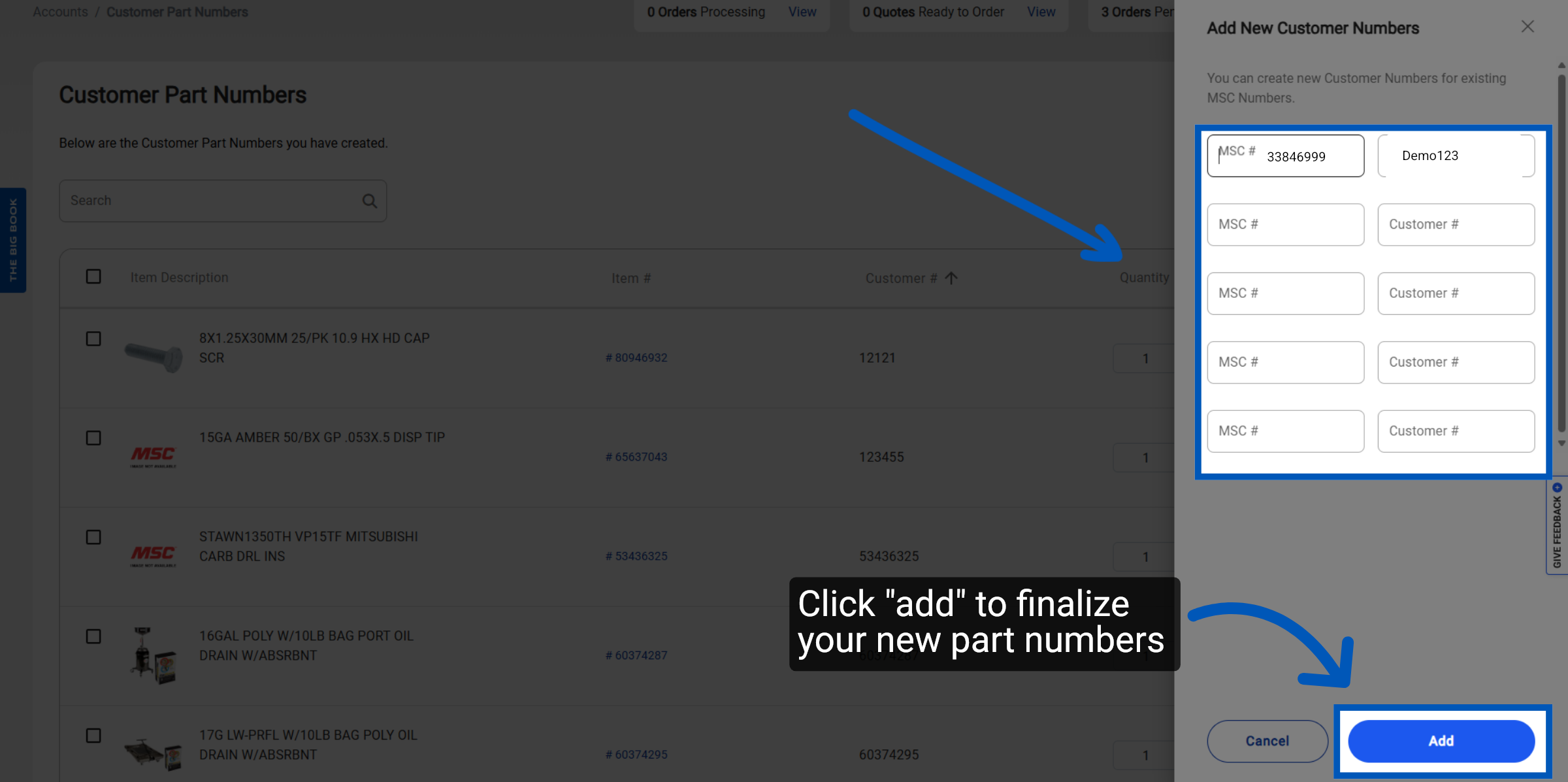Viewport: 1568px width, 782px height.
Task: Open The Big Book side tab
Action: pyautogui.click(x=13, y=240)
